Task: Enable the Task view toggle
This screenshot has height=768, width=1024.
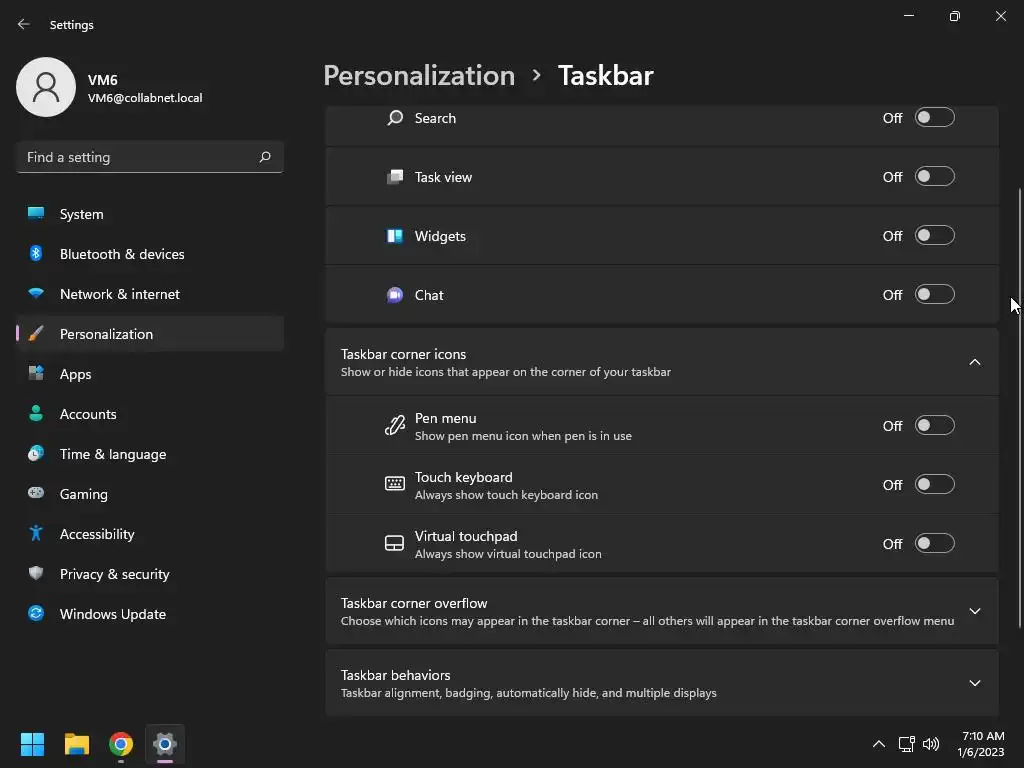Action: click(x=935, y=177)
